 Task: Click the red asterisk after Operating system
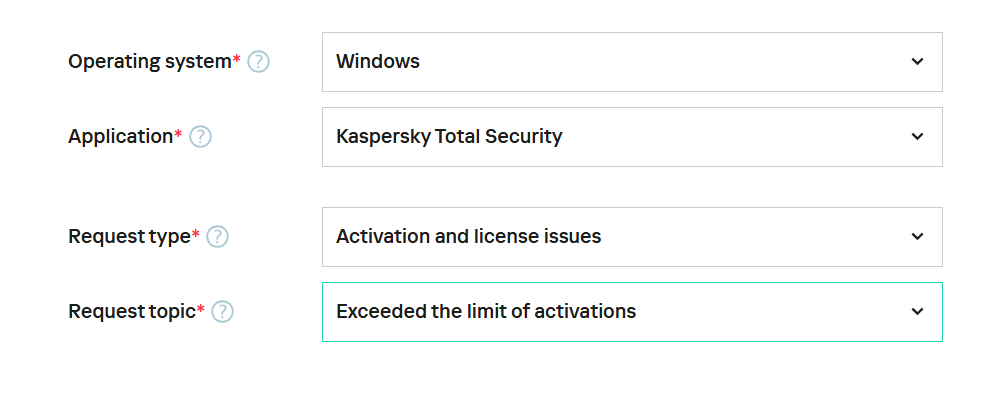click(x=236, y=59)
